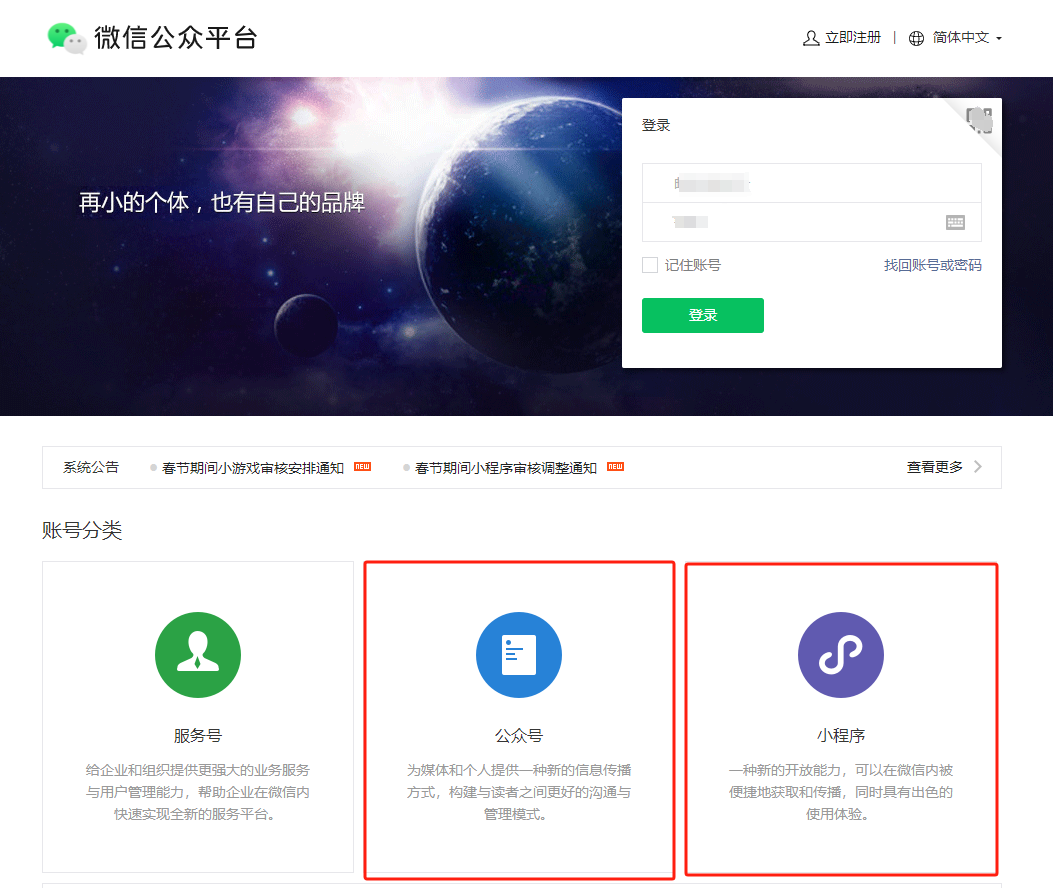
Task: Click the purple 小程序 icon
Action: point(841,655)
